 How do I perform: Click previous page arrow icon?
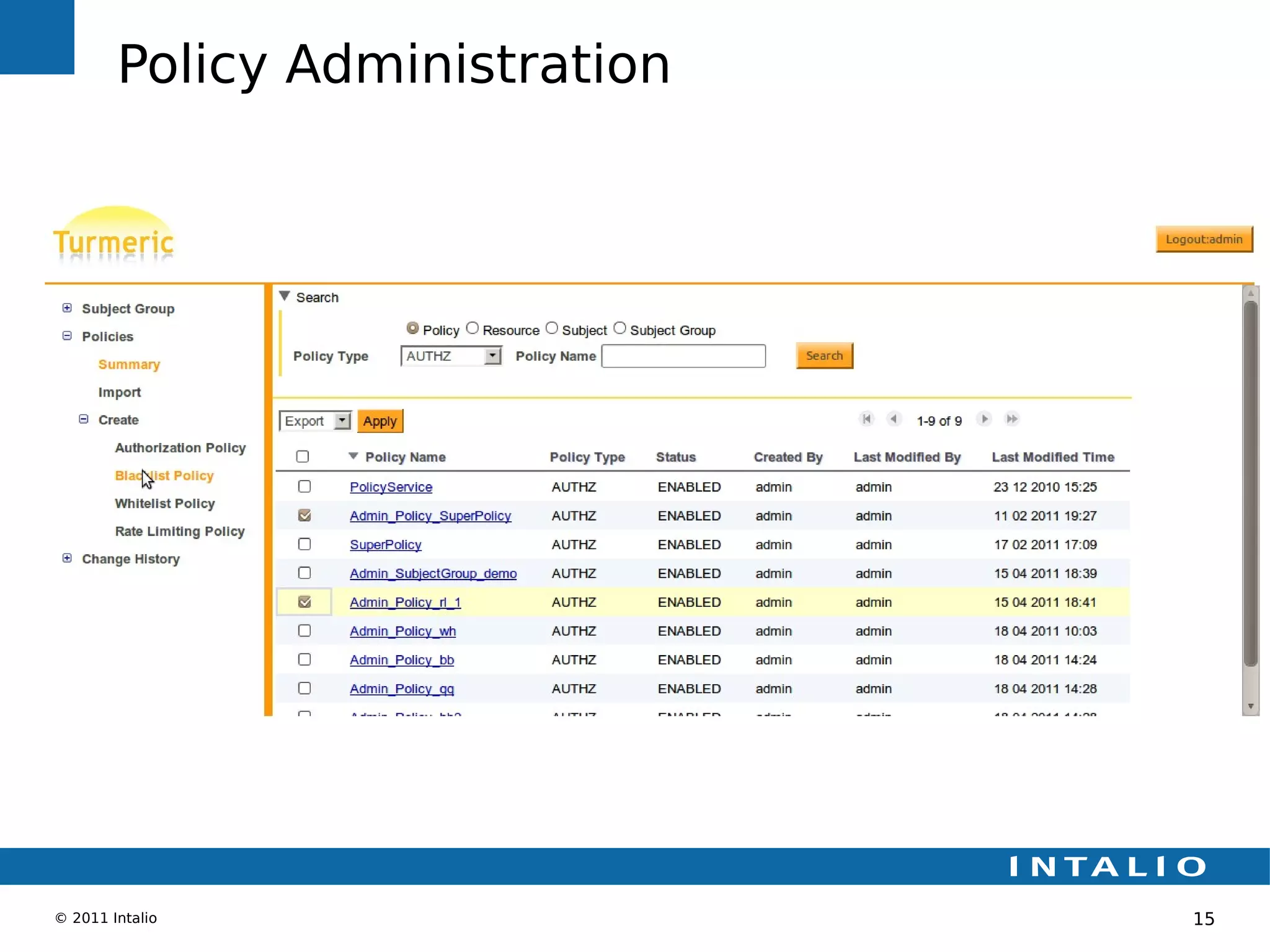[894, 419]
